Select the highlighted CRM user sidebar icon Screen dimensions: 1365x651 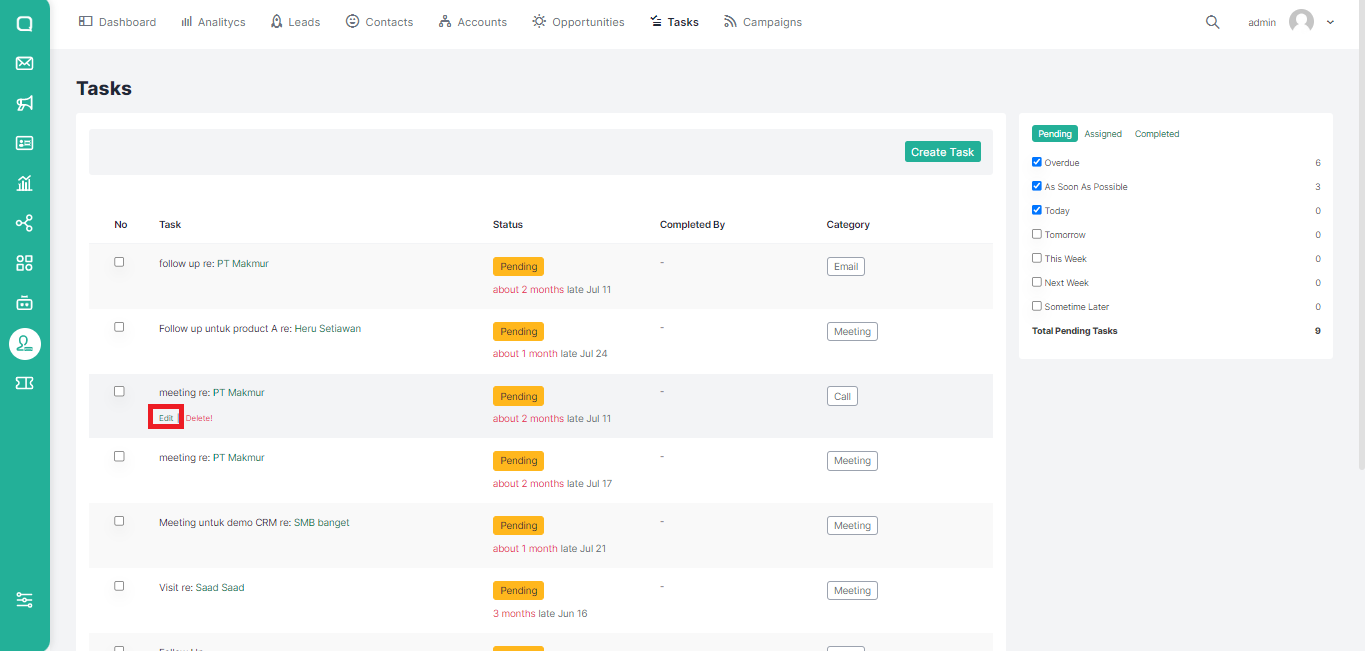25,344
